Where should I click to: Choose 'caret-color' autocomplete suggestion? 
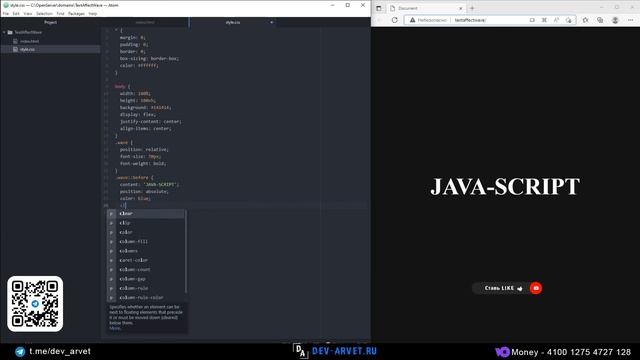click(x=146, y=260)
